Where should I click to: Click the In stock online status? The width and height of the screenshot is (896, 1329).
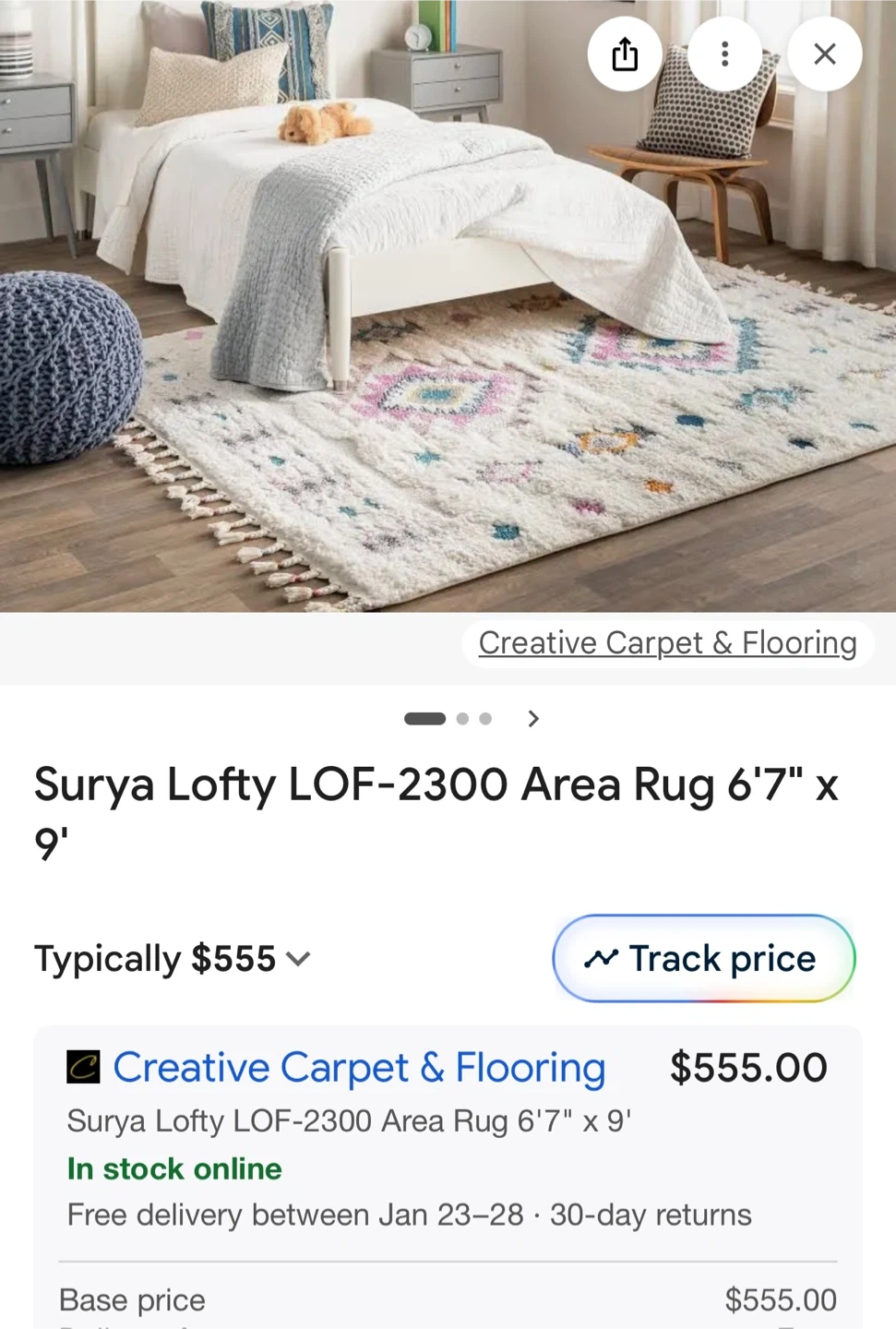click(x=174, y=1168)
